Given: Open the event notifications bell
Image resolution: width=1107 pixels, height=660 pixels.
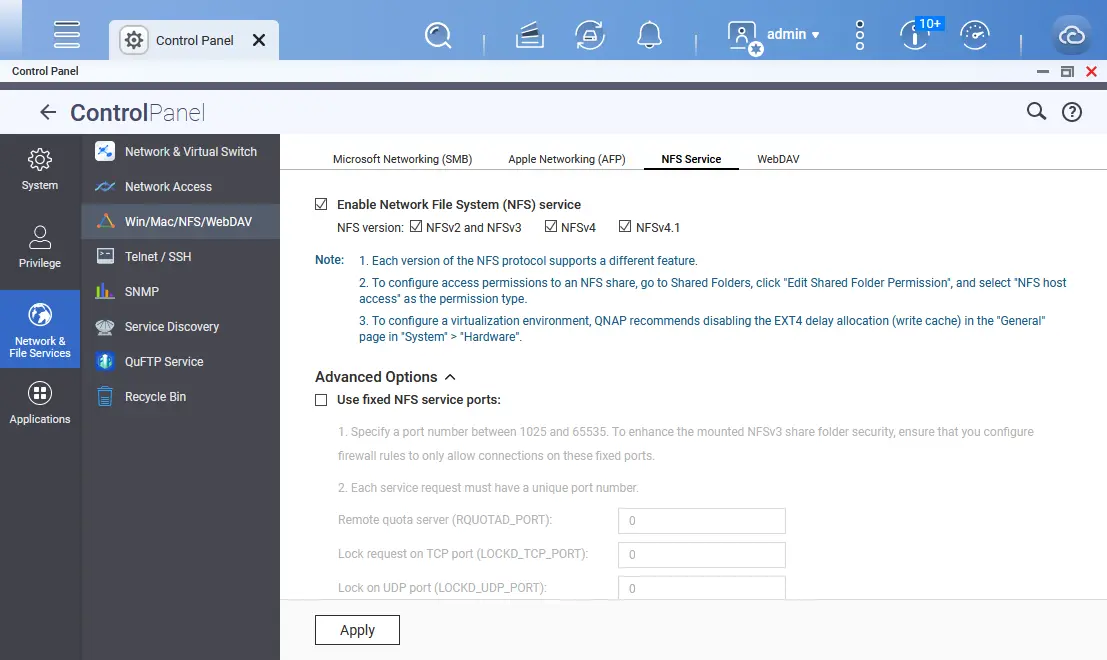Looking at the screenshot, I should [650, 35].
